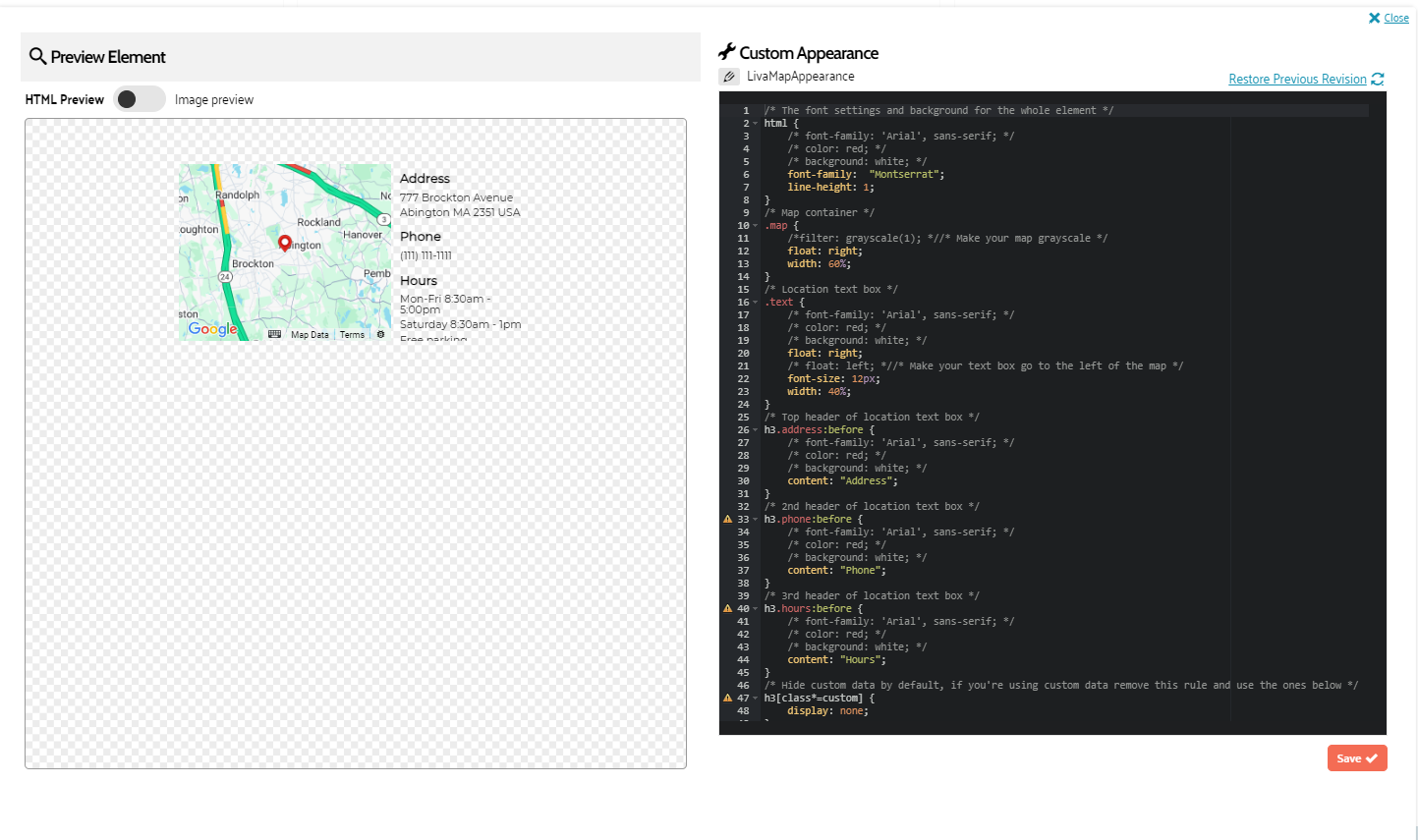Screen dimensions: 1418x840
Task: Click the refresh icon next to Restore Previous Revision
Action: tap(1377, 80)
